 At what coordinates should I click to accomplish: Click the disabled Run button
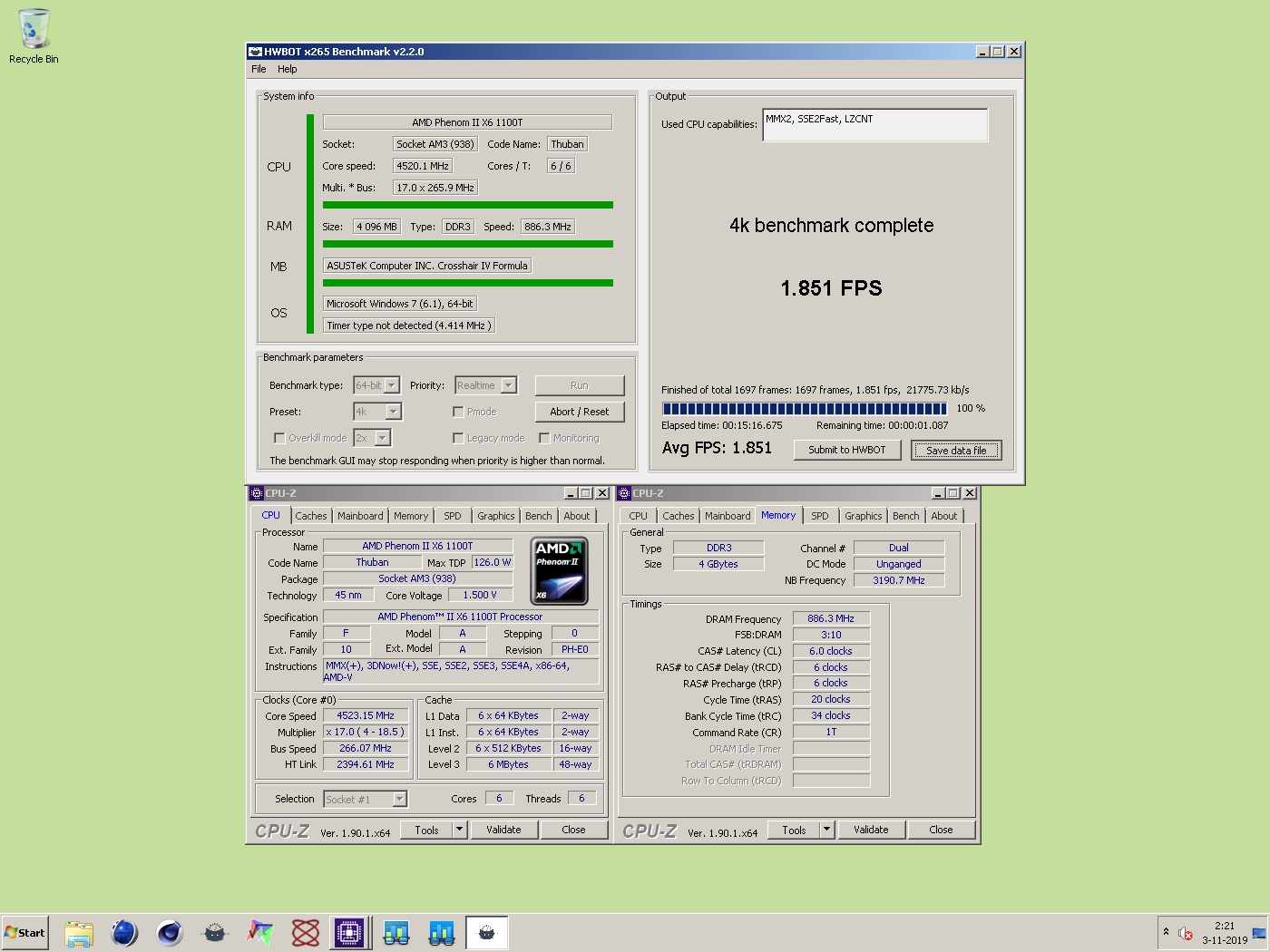(579, 385)
